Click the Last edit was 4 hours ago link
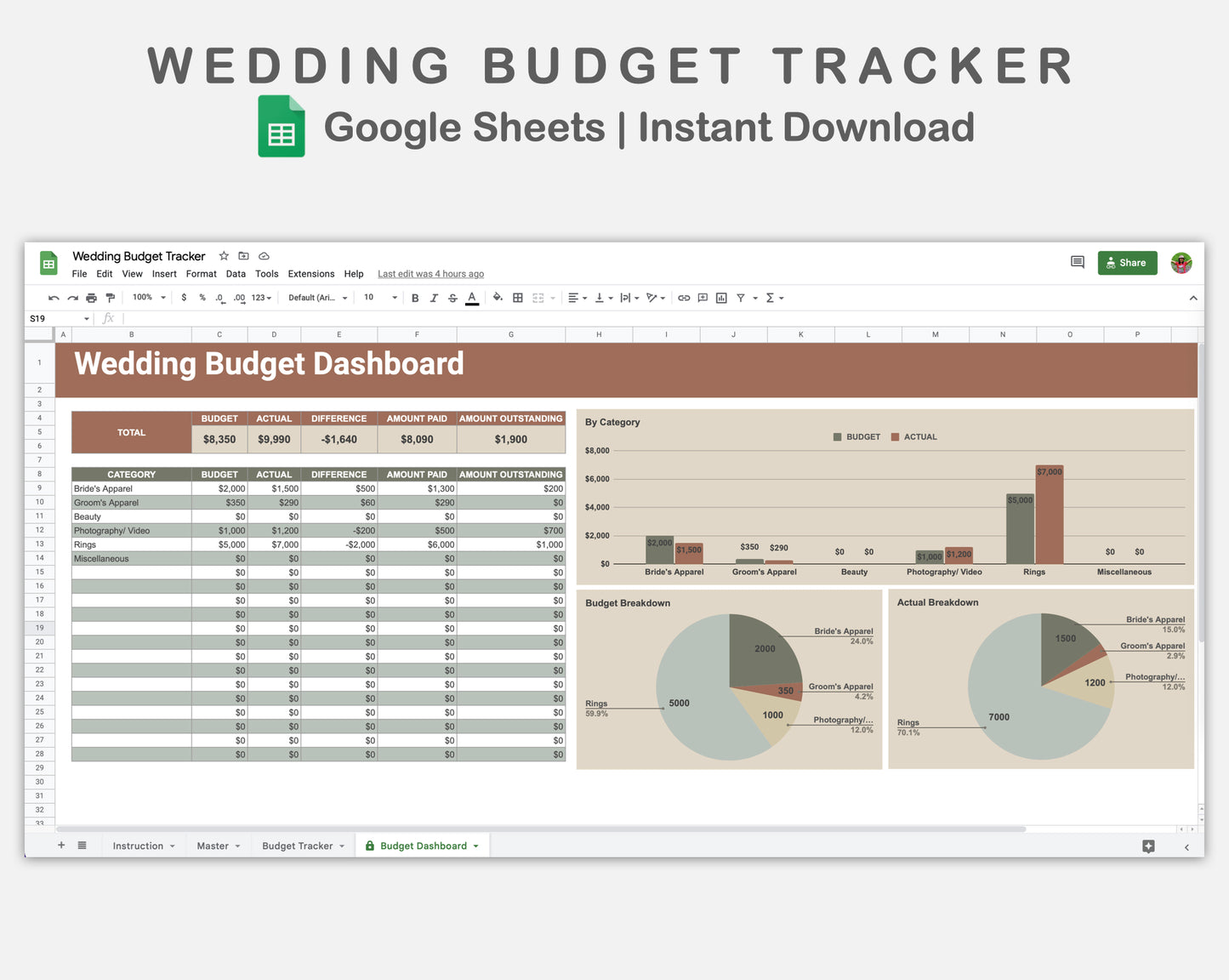The height and width of the screenshot is (980, 1229). 430,274
